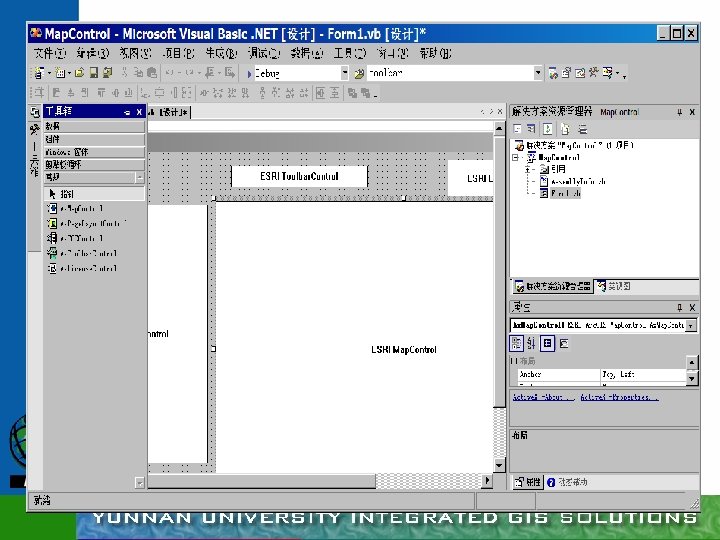
Task: Click the Find in Files icon
Action: (359, 73)
